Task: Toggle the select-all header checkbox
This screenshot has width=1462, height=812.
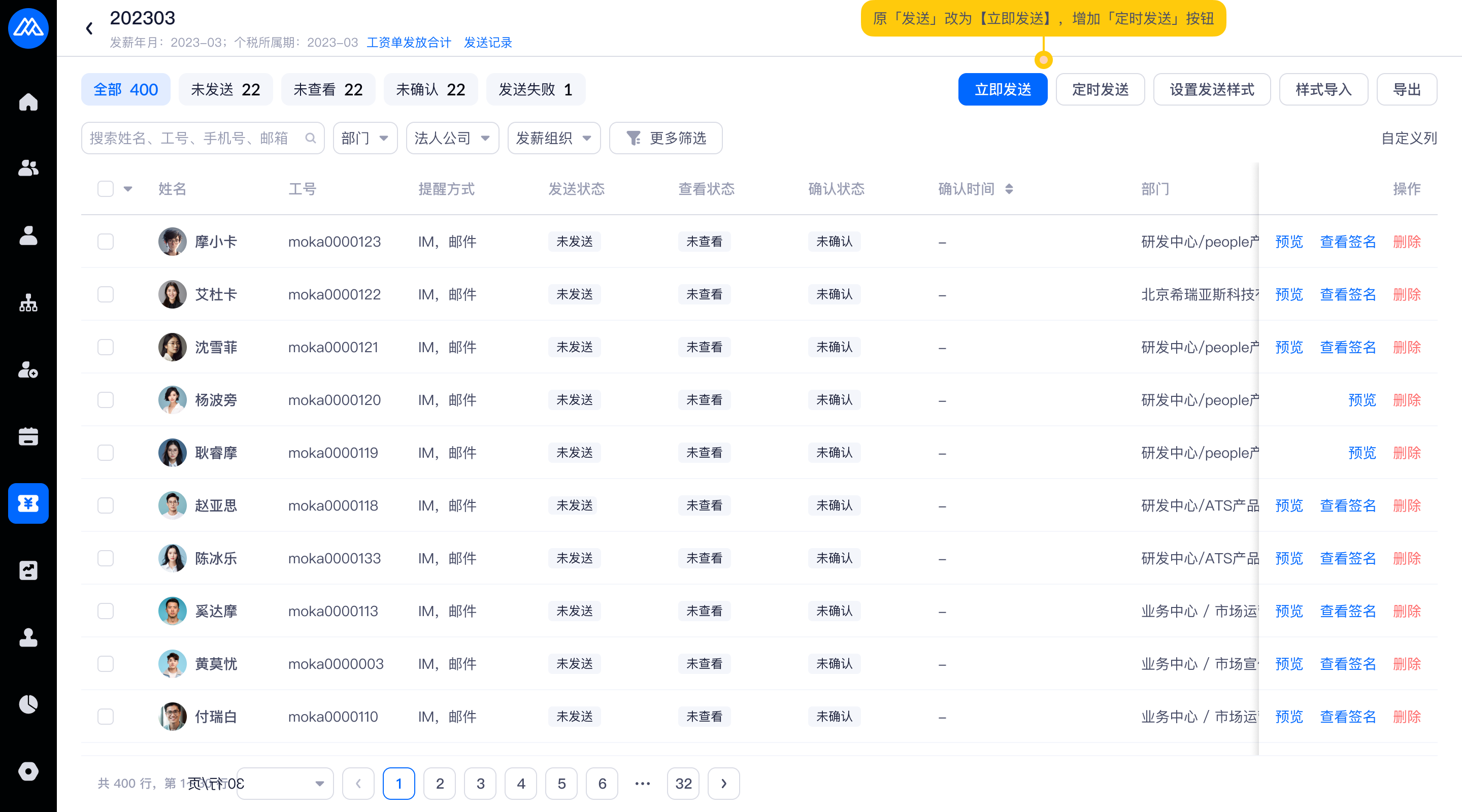Action: [106, 189]
